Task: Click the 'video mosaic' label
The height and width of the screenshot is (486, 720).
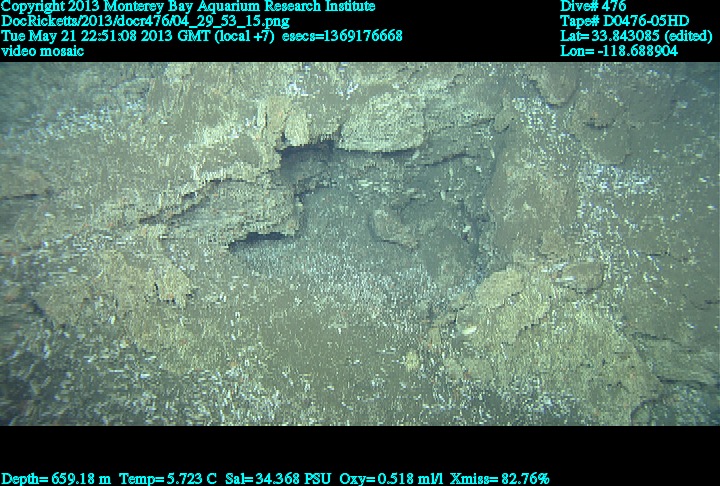Action: pyautogui.click(x=43, y=51)
